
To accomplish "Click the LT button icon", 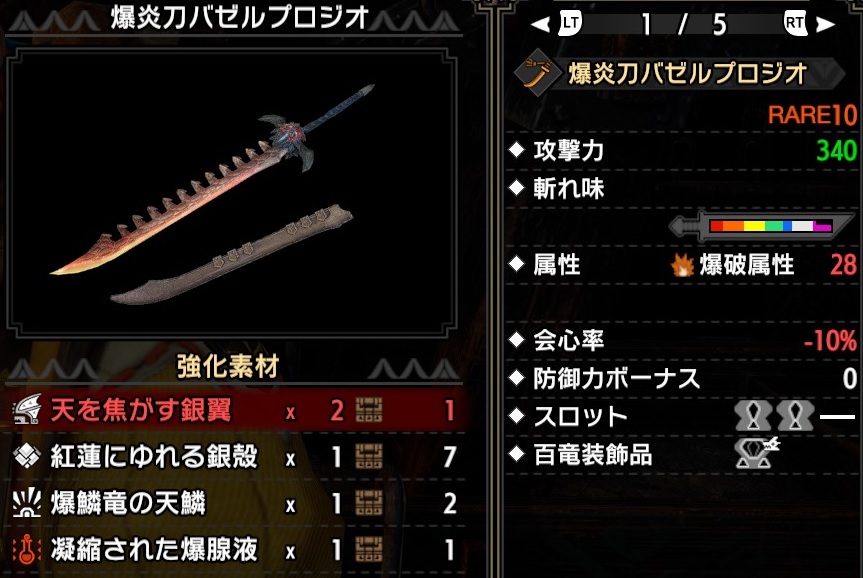I will pos(570,23).
